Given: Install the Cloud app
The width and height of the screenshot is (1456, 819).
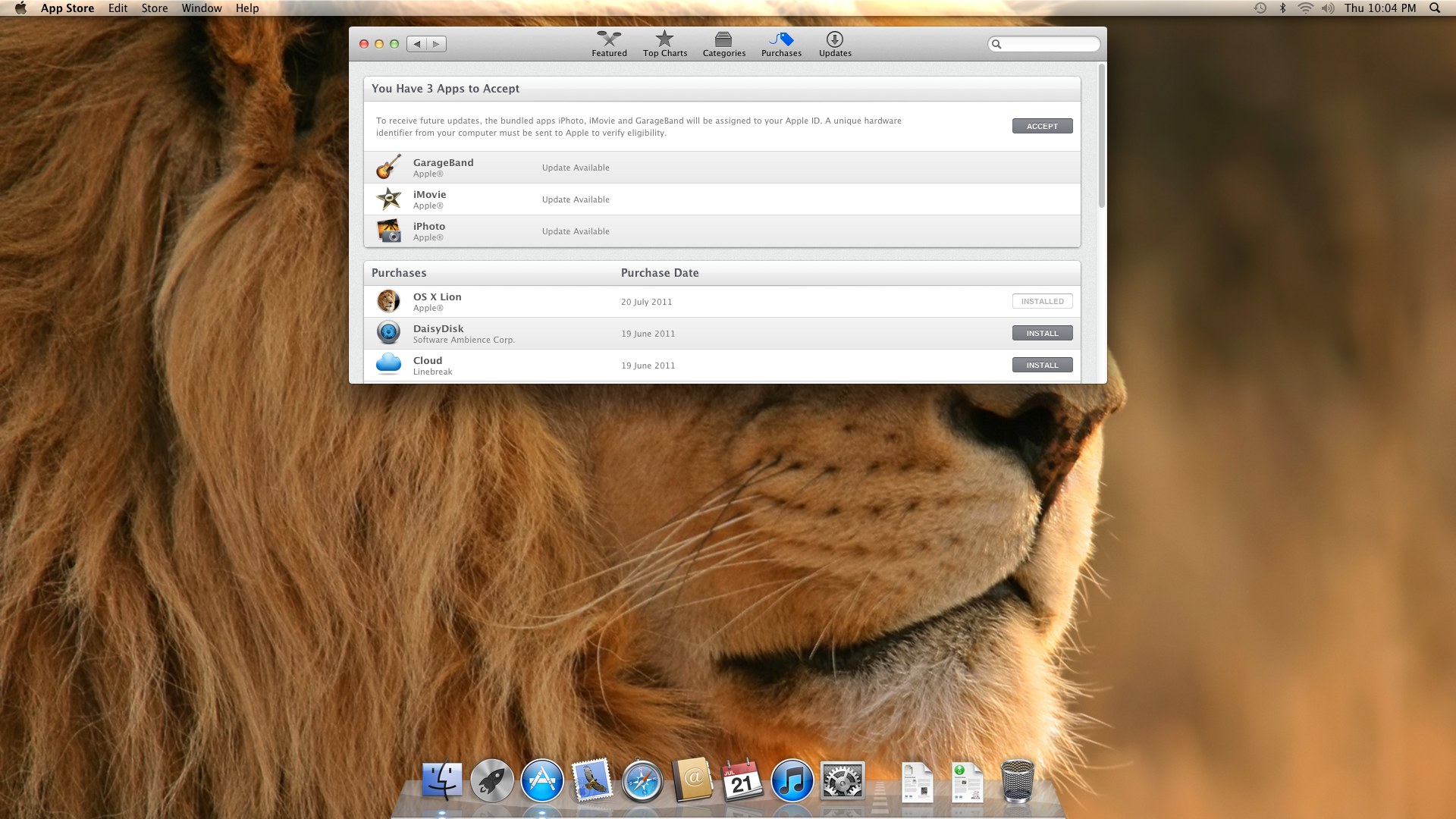Looking at the screenshot, I should (1042, 365).
